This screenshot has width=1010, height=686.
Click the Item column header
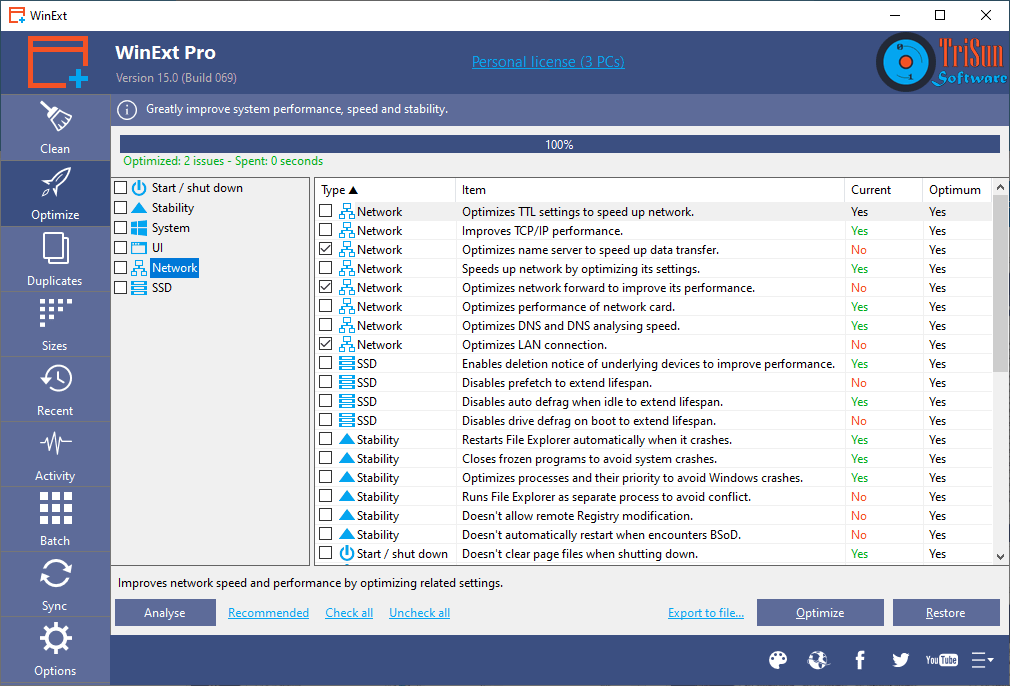tap(650, 190)
